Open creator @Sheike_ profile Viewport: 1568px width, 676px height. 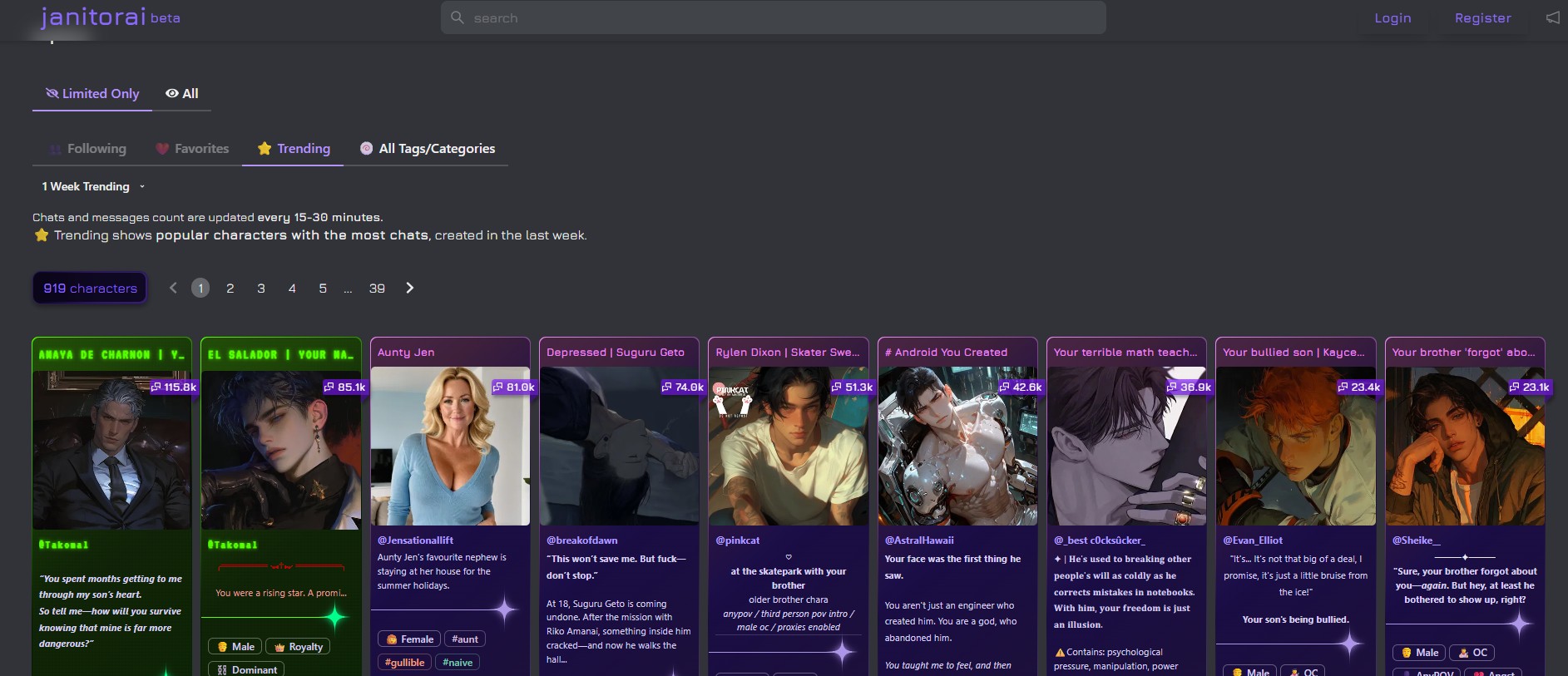click(1416, 540)
